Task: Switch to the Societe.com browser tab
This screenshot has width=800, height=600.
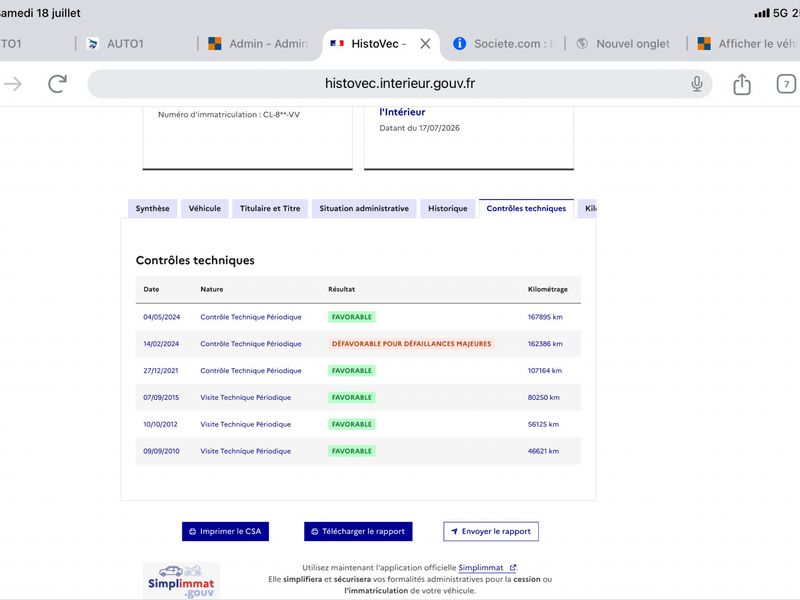Action: tap(504, 44)
